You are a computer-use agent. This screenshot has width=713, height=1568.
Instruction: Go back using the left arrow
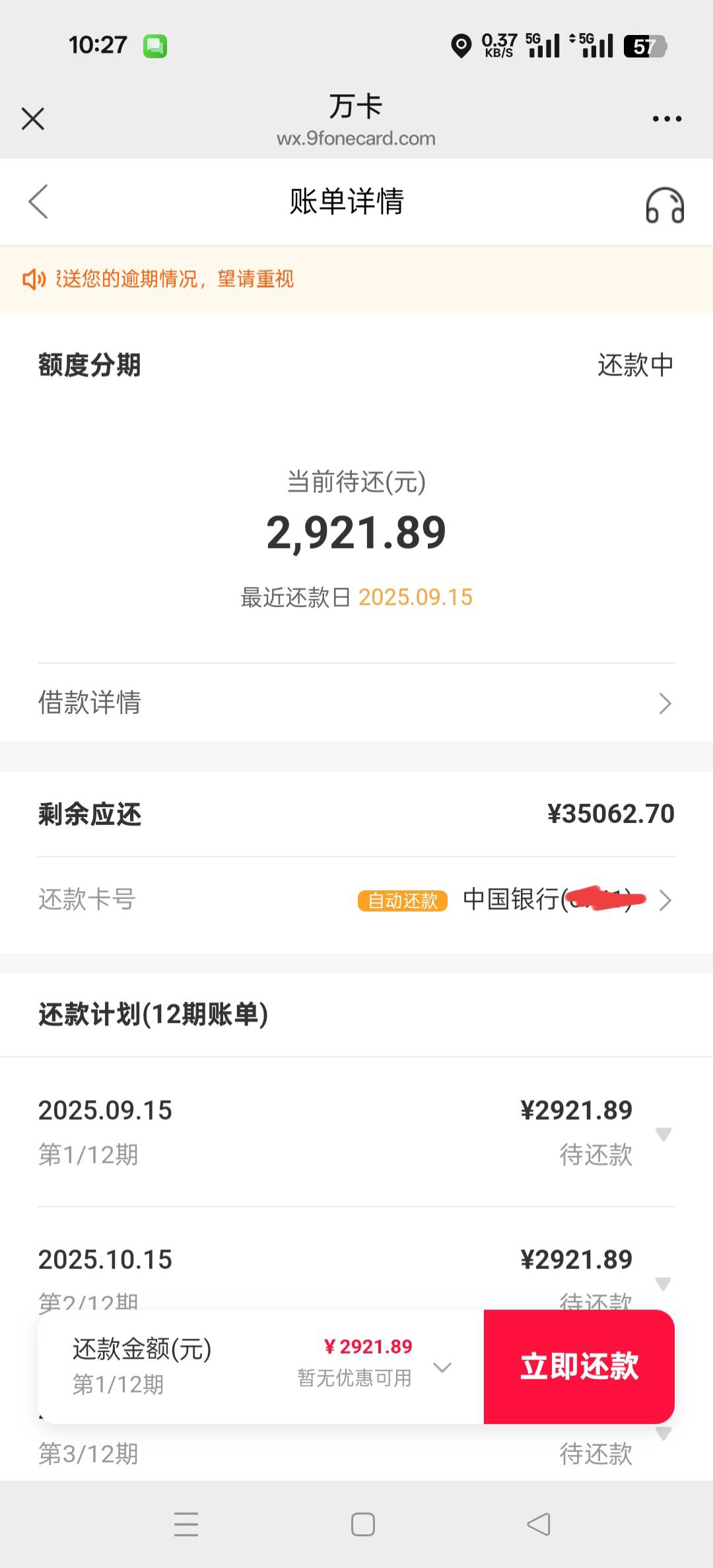point(38,201)
